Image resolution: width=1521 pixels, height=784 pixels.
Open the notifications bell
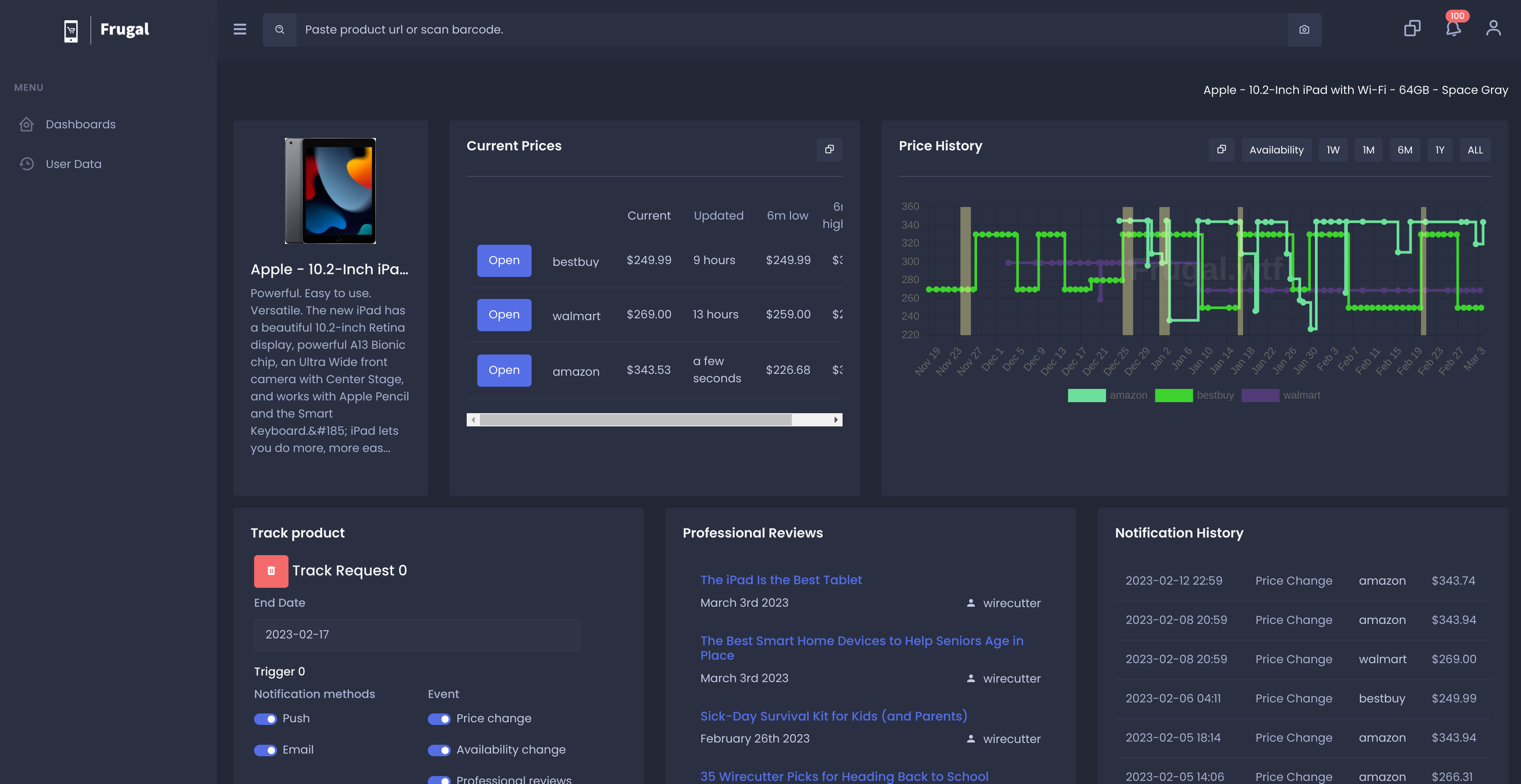[x=1453, y=28]
